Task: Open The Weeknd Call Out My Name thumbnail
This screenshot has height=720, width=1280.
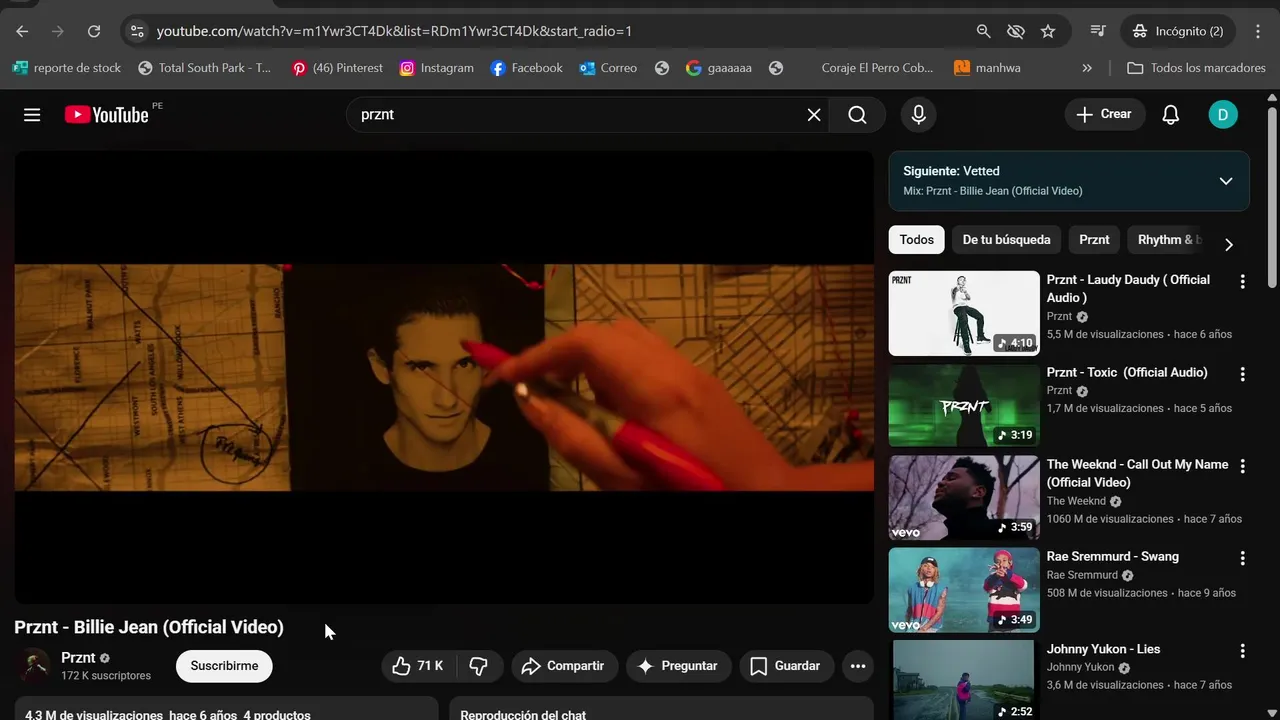Action: point(964,498)
